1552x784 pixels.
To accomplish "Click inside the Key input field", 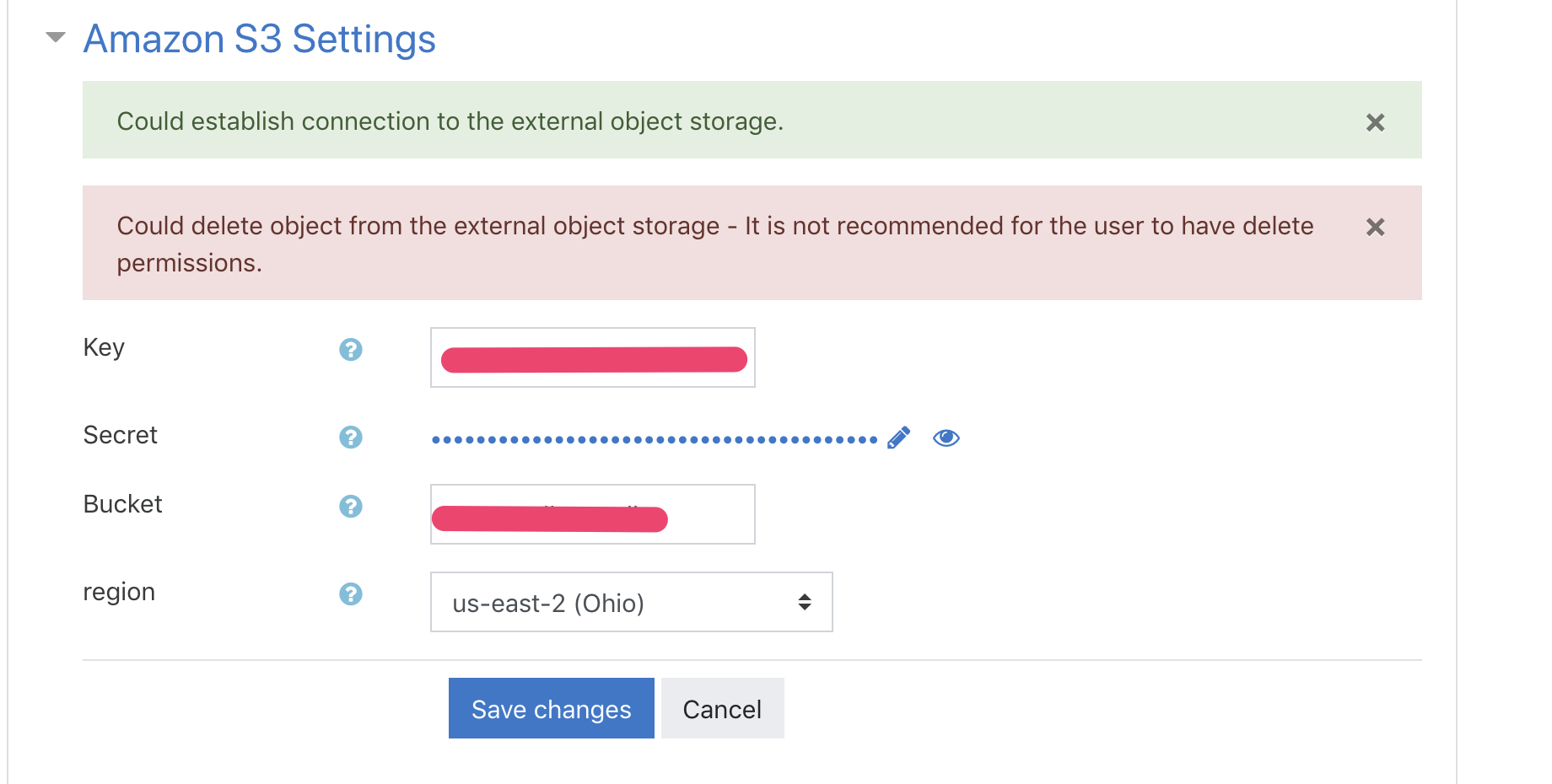I will tap(592, 357).
